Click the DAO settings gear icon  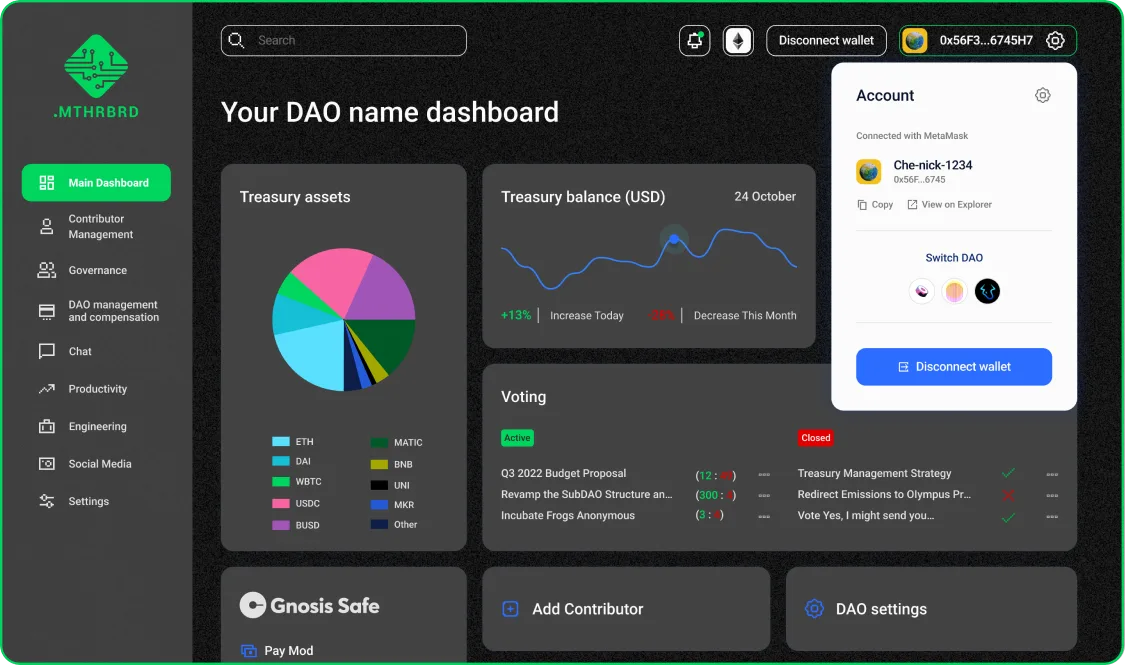pyautogui.click(x=814, y=609)
